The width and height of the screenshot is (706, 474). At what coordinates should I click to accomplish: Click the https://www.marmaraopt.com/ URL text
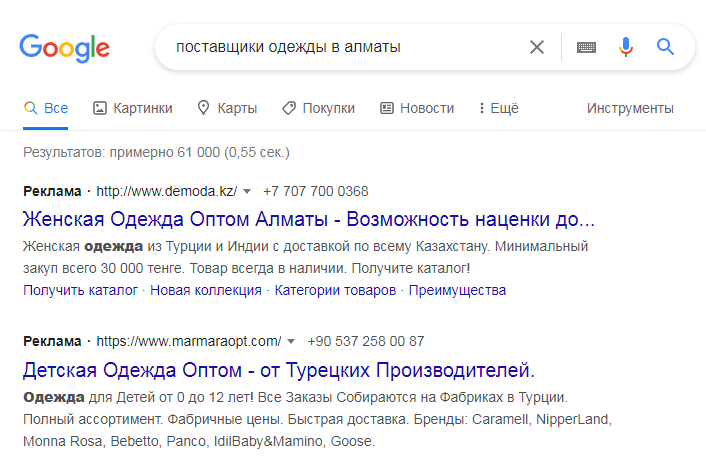point(189,342)
